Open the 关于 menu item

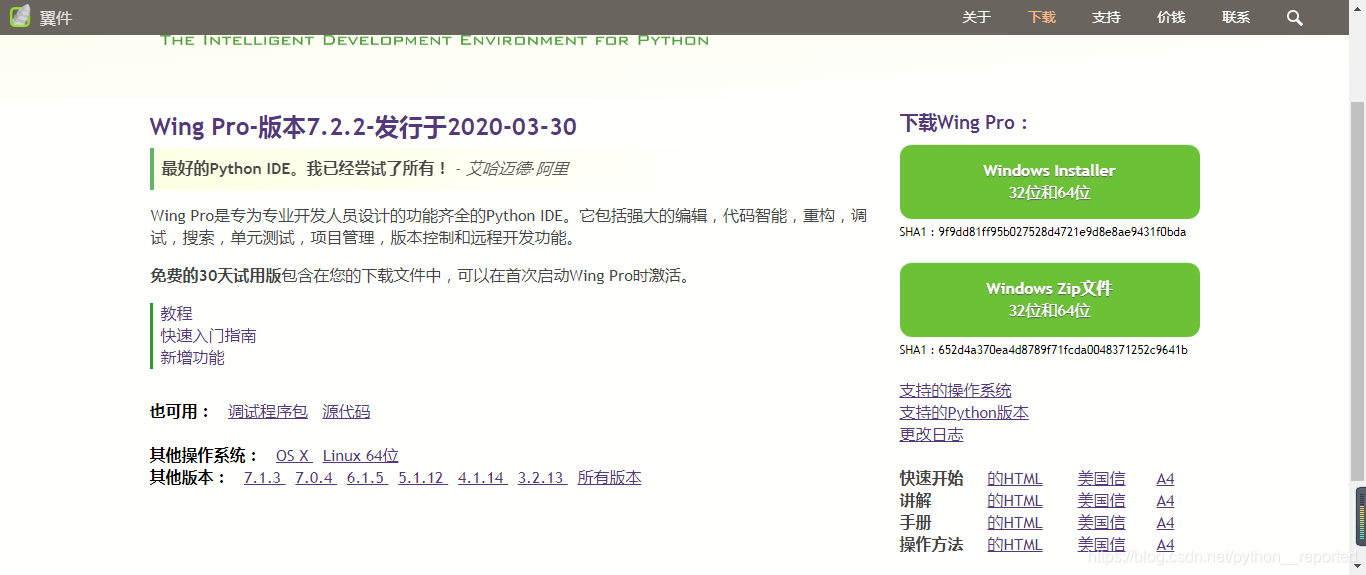point(976,17)
